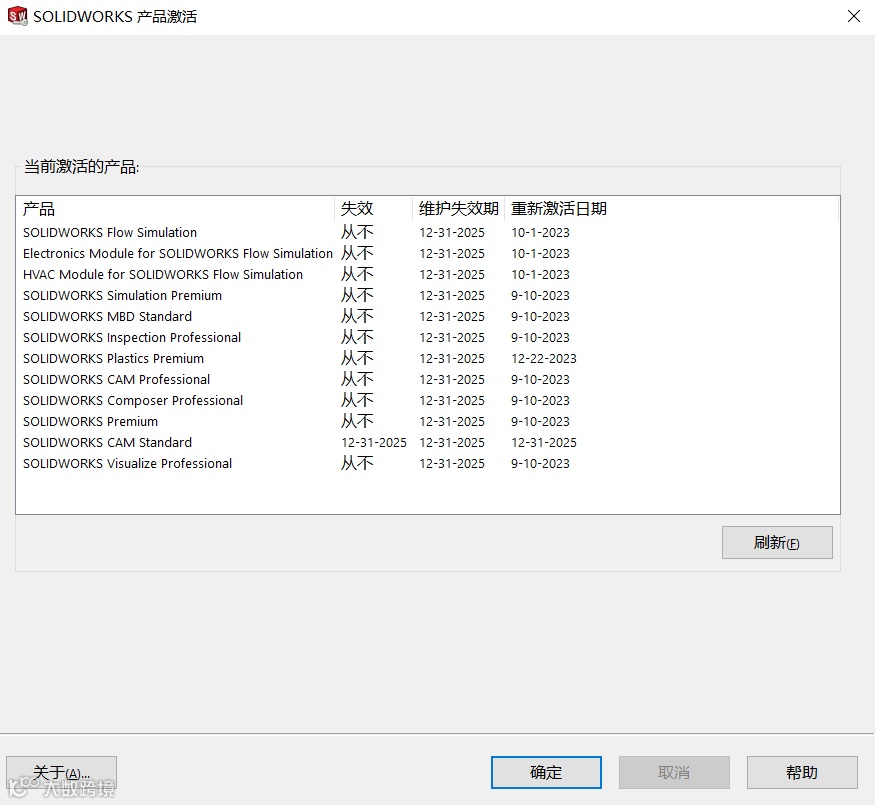This screenshot has height=805, width=875.
Task: Click 从不 expiry value for Simulation Premium
Action: point(357,295)
